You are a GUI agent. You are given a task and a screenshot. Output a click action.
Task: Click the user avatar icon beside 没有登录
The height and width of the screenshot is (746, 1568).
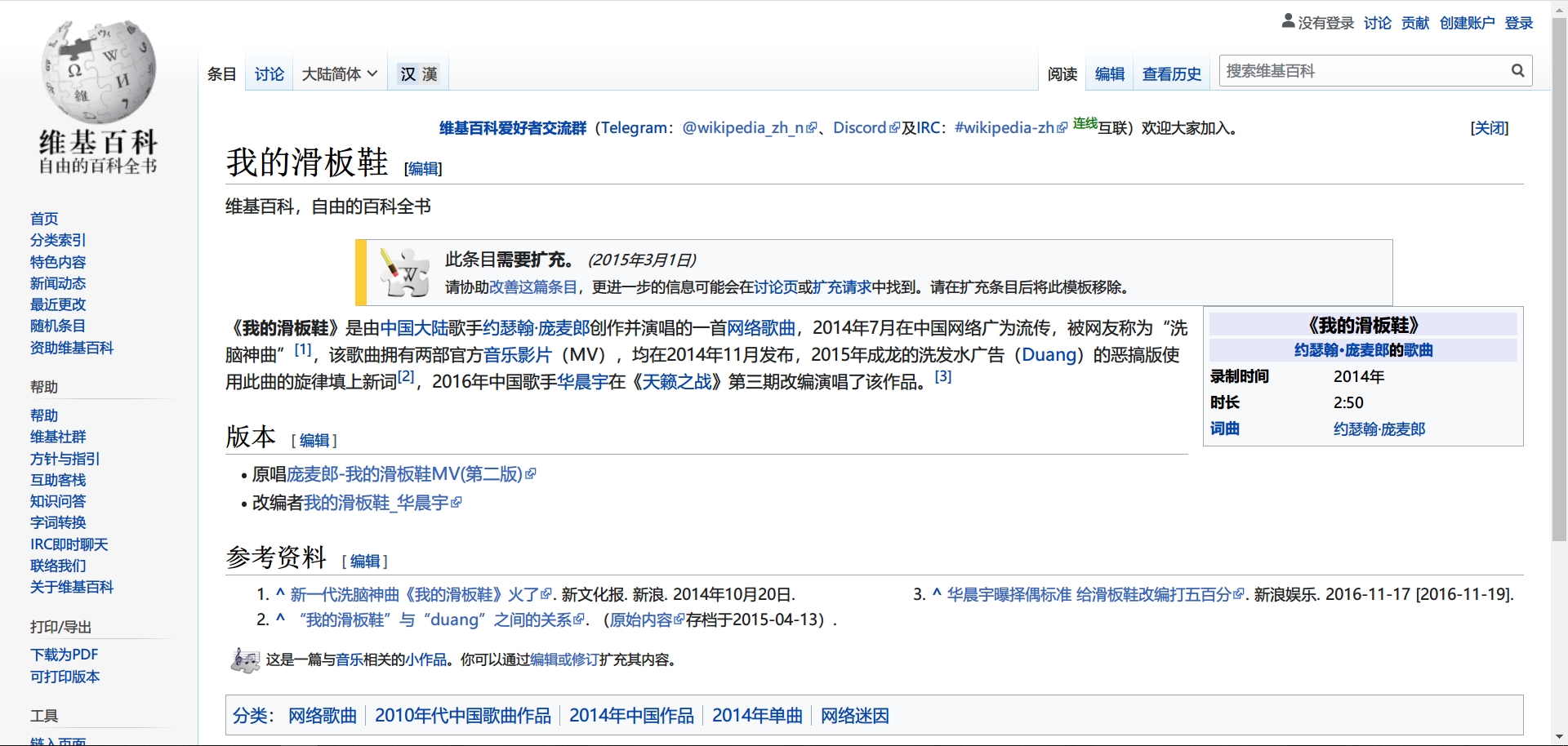tap(1288, 21)
